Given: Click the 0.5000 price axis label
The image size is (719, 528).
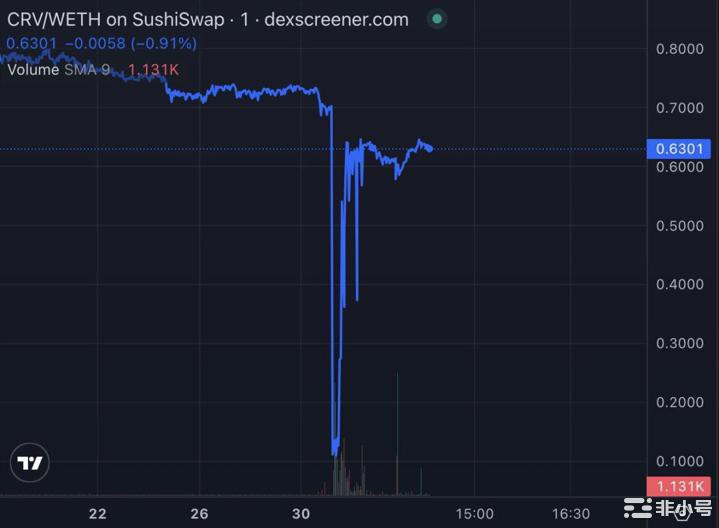Looking at the screenshot, I should point(680,226).
